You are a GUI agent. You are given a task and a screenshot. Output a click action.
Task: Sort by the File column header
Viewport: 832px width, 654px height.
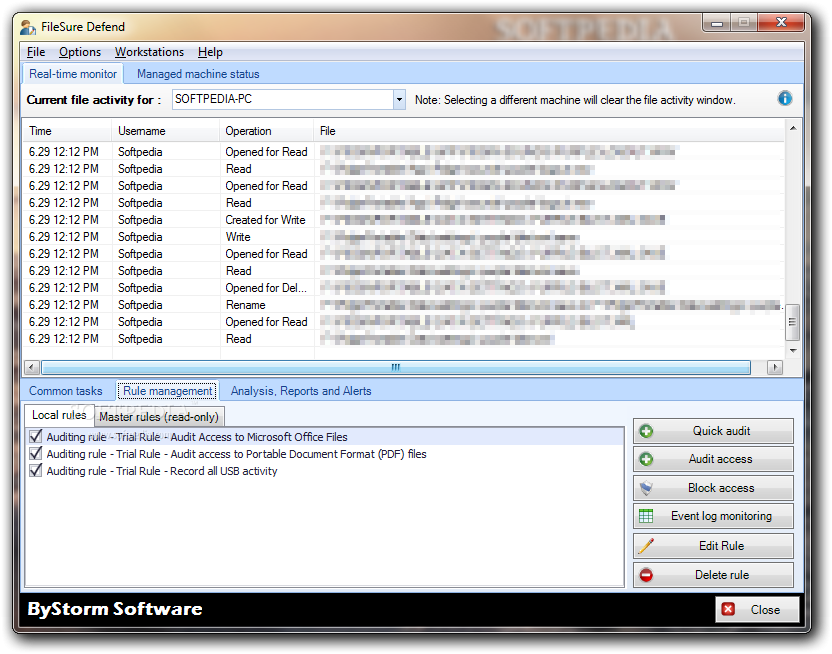click(x=549, y=131)
